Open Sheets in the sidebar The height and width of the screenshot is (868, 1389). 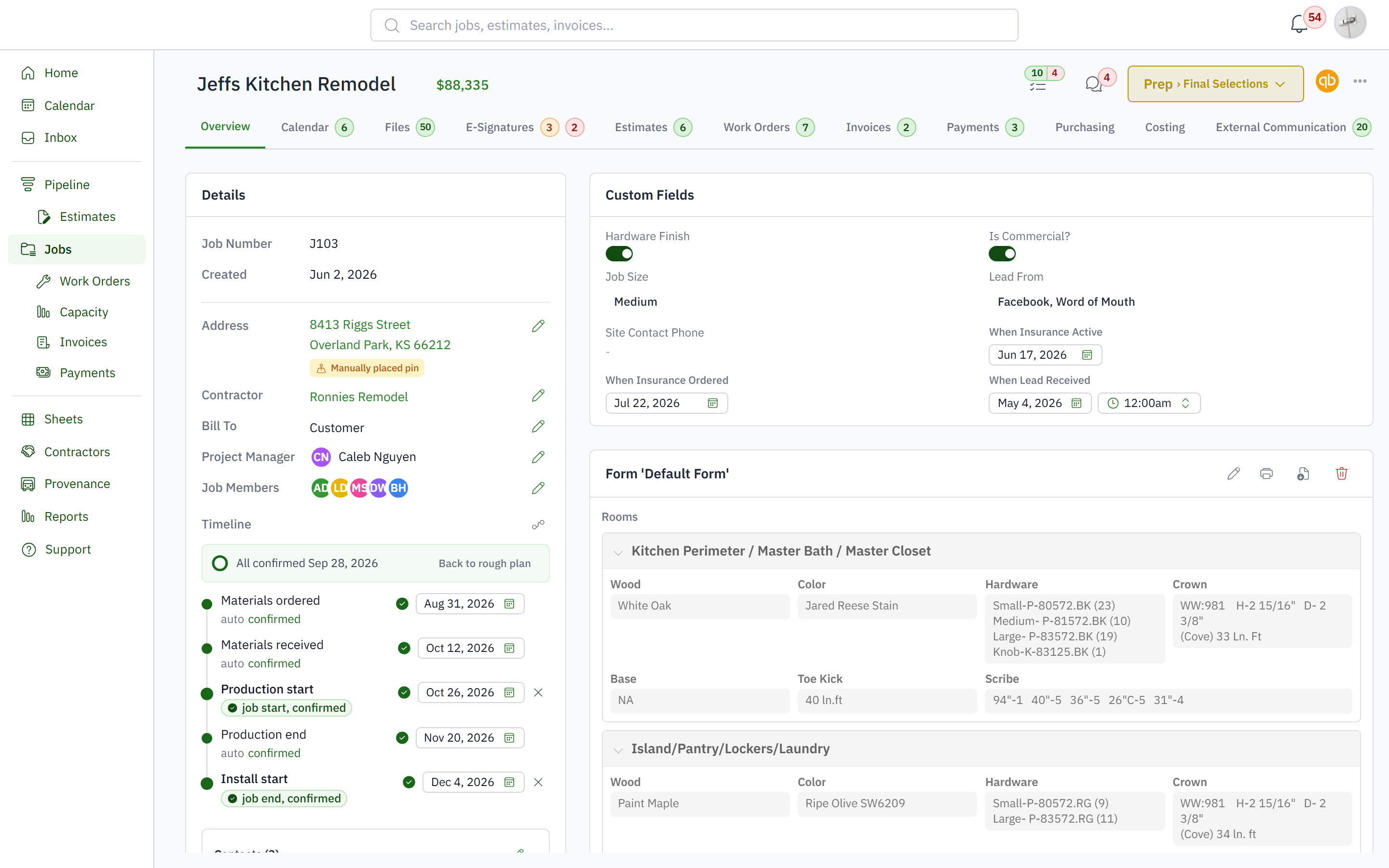pos(63,419)
